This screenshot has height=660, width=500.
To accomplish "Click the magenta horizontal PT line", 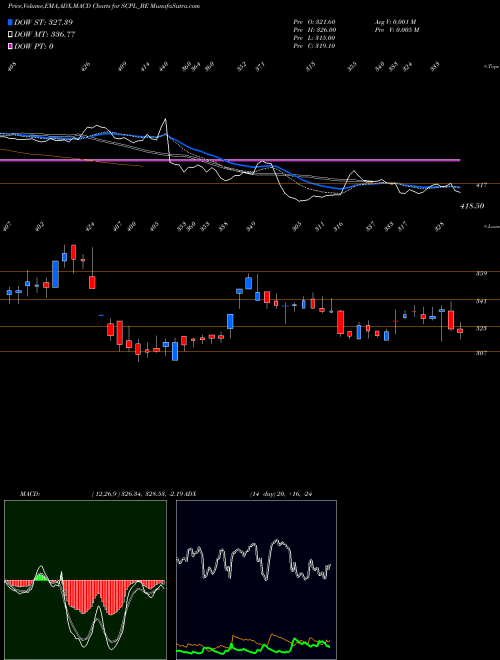I will (230, 160).
